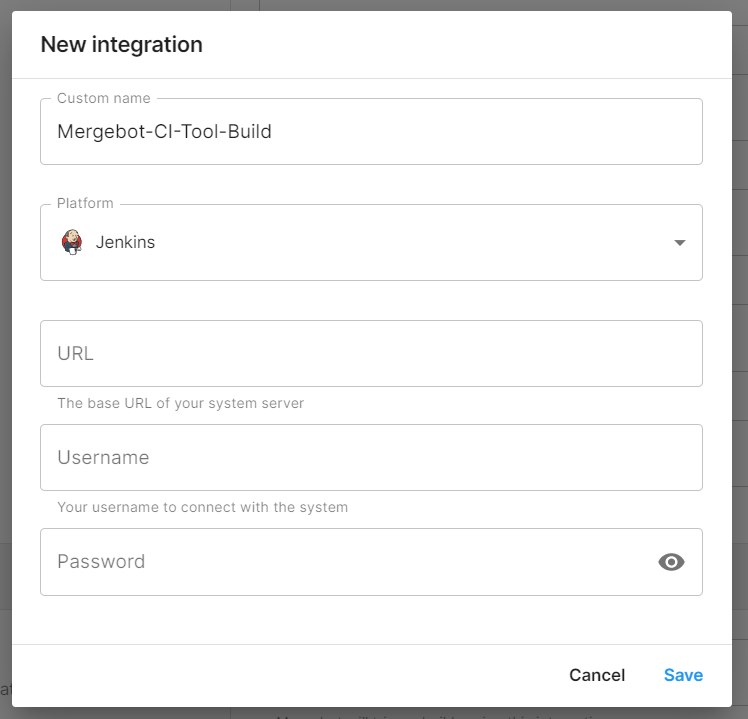Select the Custom name input field
The height and width of the screenshot is (719, 748).
[x=371, y=132]
